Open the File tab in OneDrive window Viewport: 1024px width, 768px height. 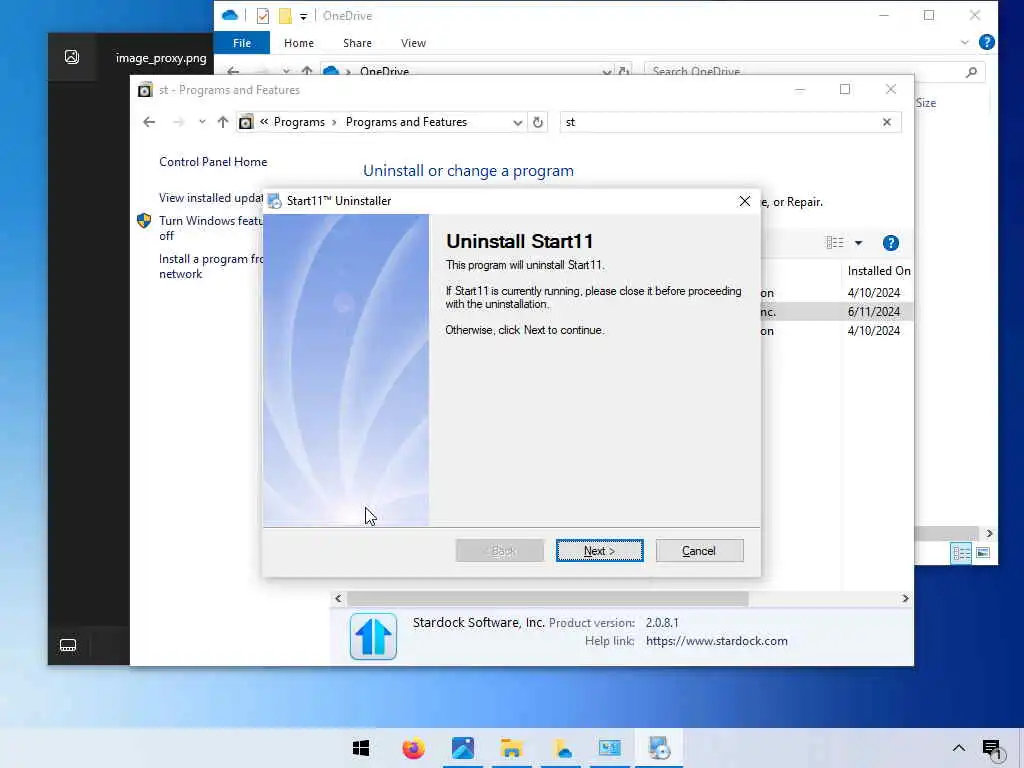tap(242, 43)
